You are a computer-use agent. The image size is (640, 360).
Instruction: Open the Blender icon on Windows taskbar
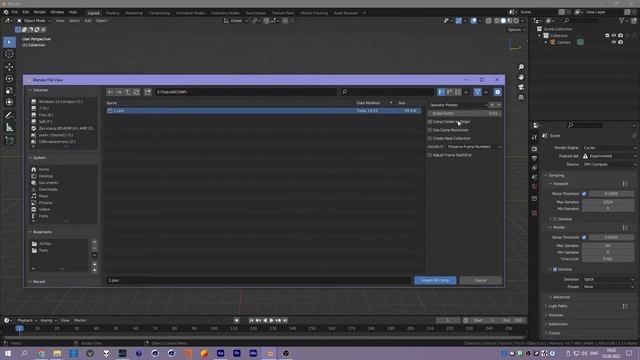pos(269,353)
